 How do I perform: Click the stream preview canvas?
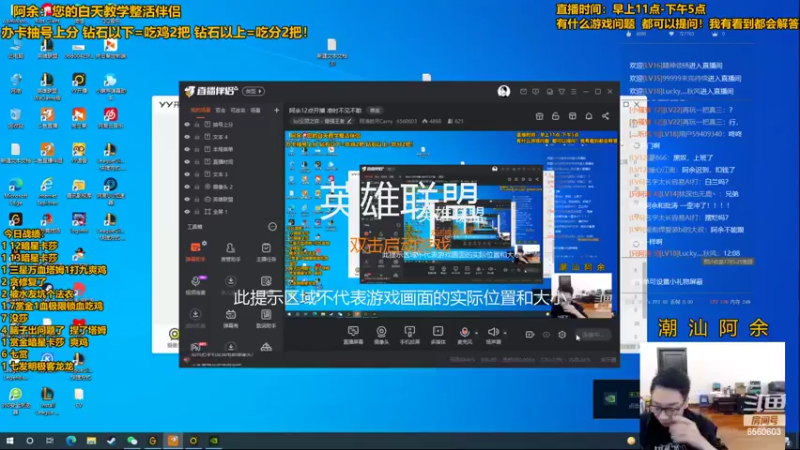[x=451, y=224]
